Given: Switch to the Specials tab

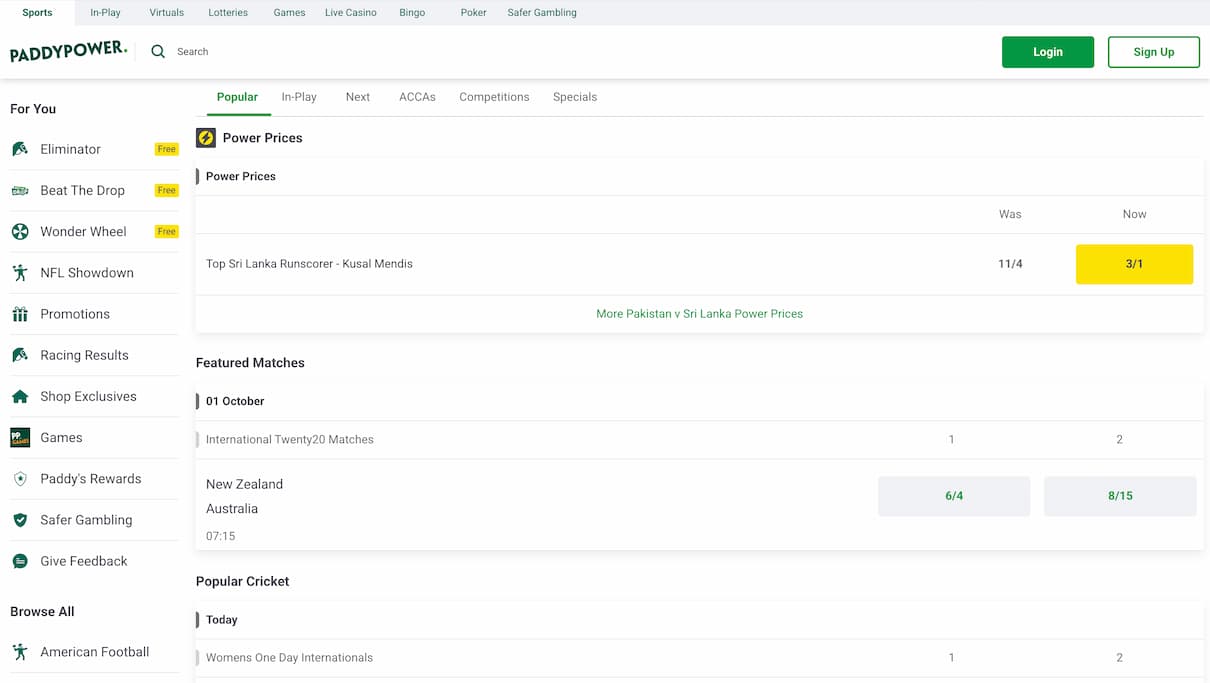Looking at the screenshot, I should pos(575,97).
